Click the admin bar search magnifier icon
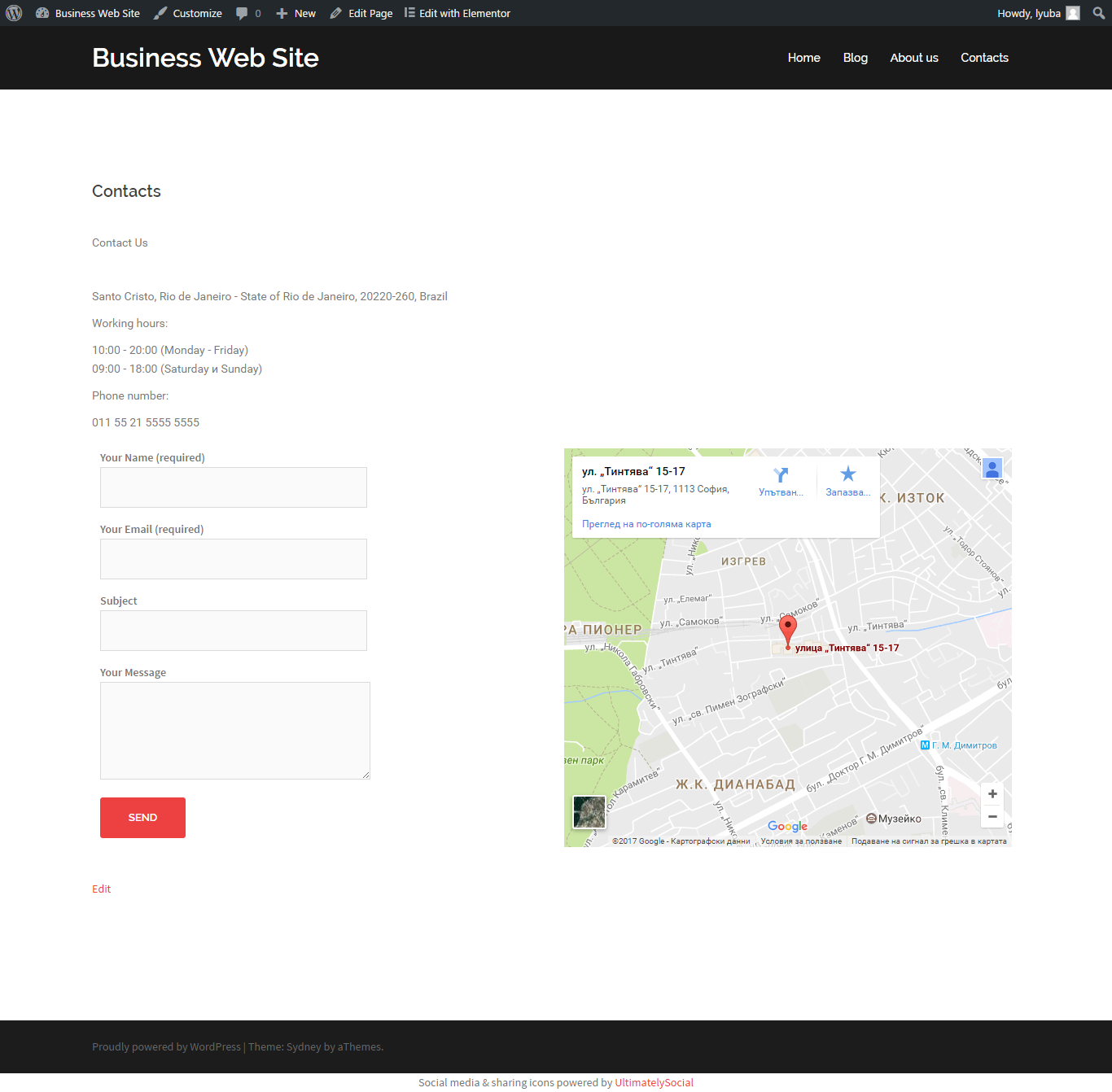Viewport: 1112px width, 1092px height. 1099,13
